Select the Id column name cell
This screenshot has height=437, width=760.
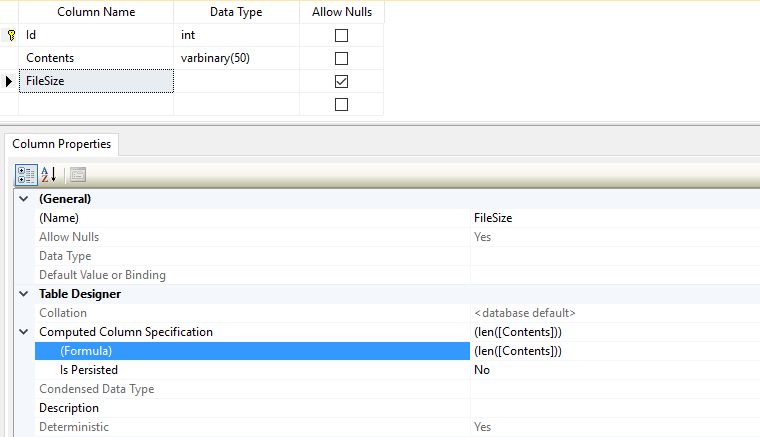[96, 35]
